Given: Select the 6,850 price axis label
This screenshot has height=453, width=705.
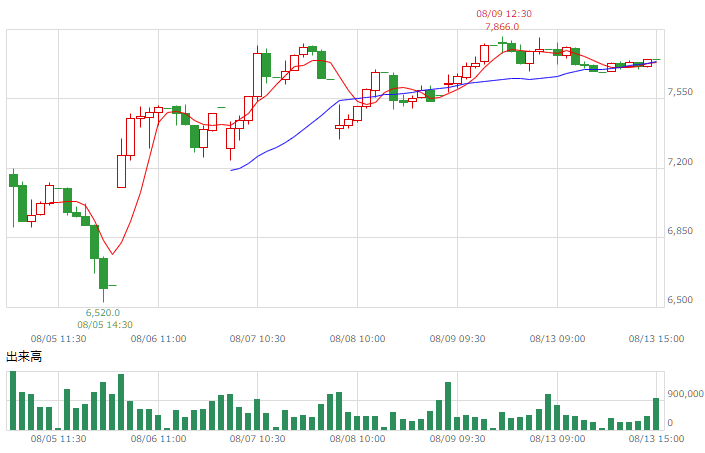Looking at the screenshot, I should pos(680,231).
